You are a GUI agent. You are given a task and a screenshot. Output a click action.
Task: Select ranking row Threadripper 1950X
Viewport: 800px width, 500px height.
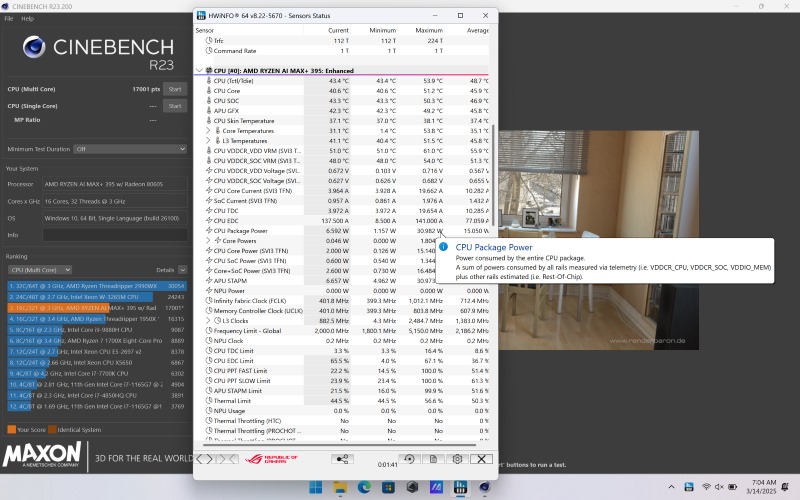[97, 319]
